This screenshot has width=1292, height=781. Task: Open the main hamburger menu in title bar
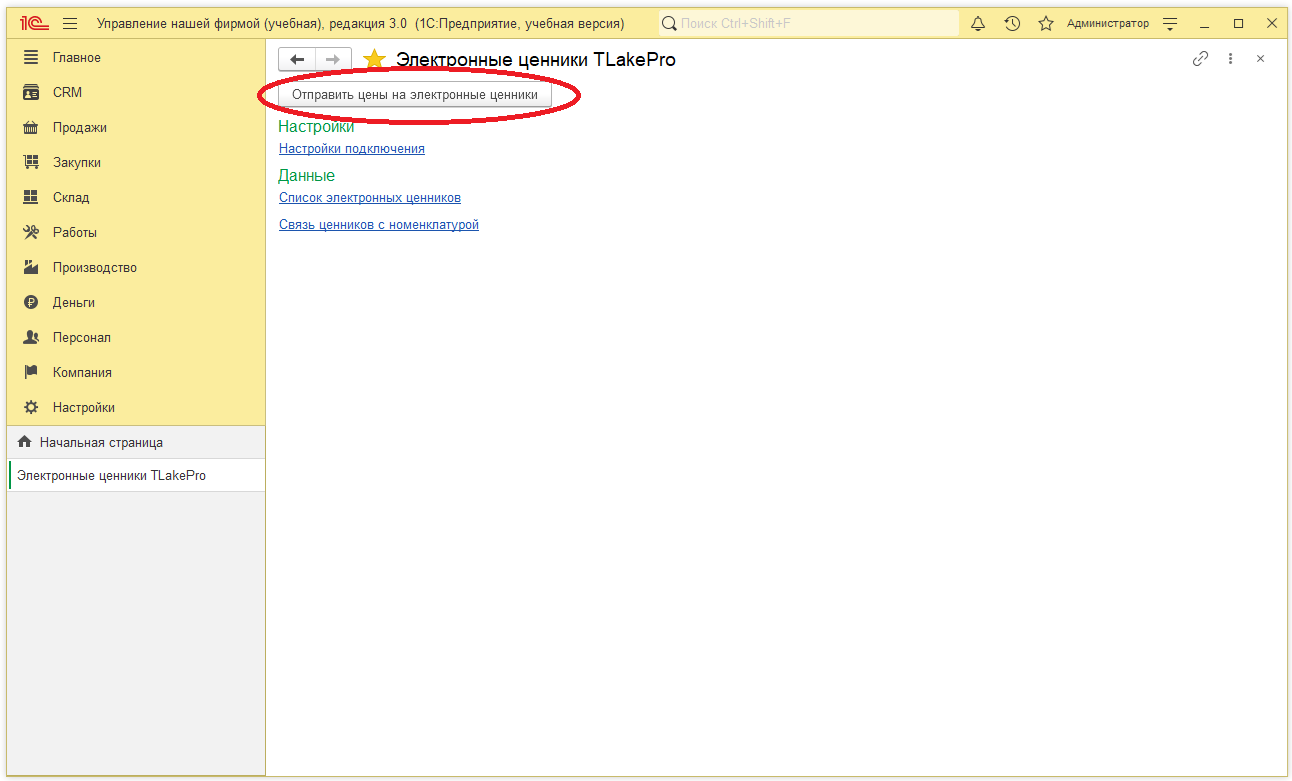click(x=70, y=23)
